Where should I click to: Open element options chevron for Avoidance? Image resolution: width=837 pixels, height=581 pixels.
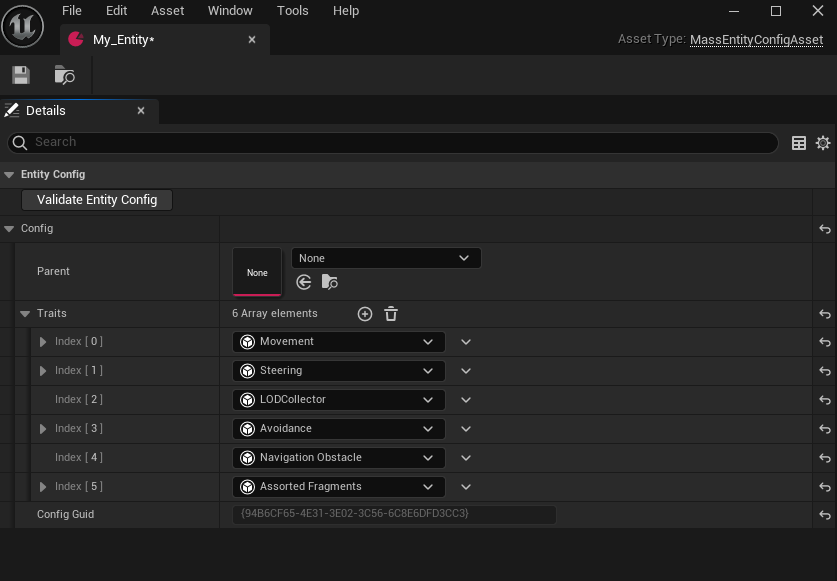click(x=466, y=429)
